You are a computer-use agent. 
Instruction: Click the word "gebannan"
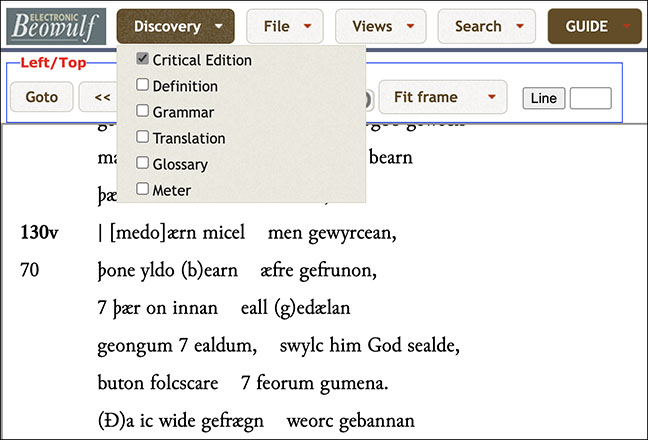point(376,421)
